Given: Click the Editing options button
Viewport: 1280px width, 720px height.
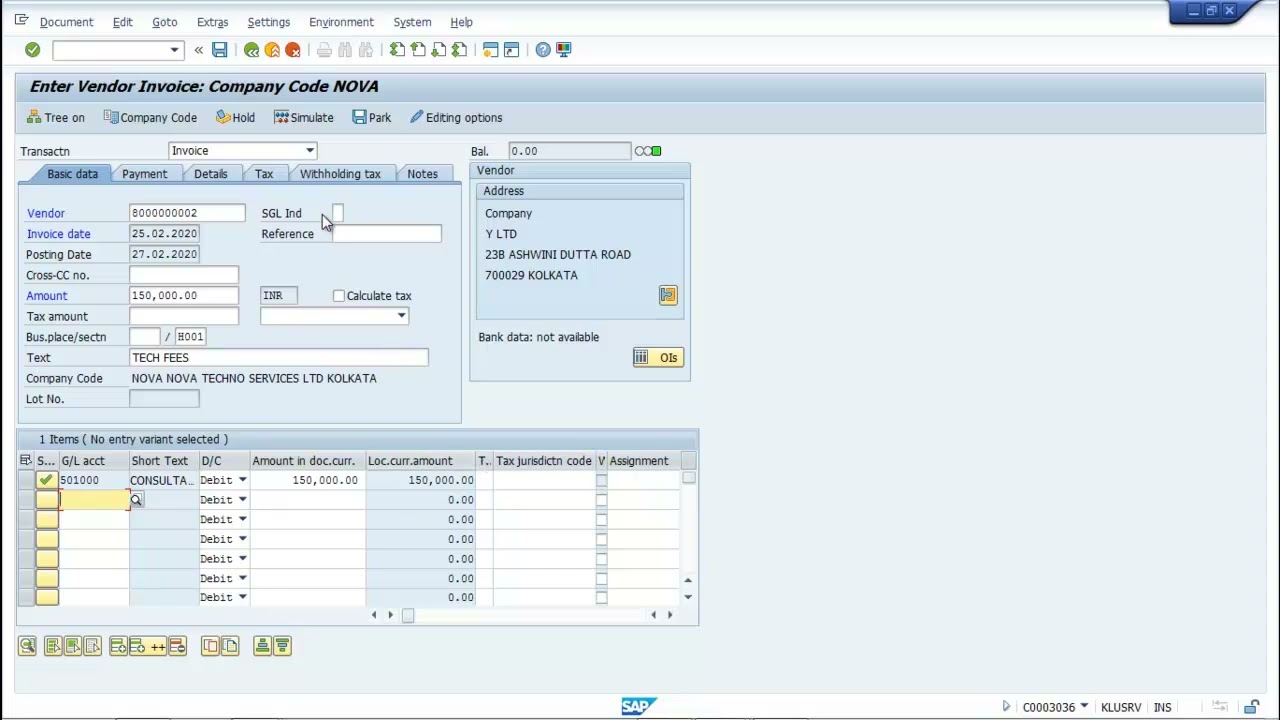Looking at the screenshot, I should pos(456,118).
